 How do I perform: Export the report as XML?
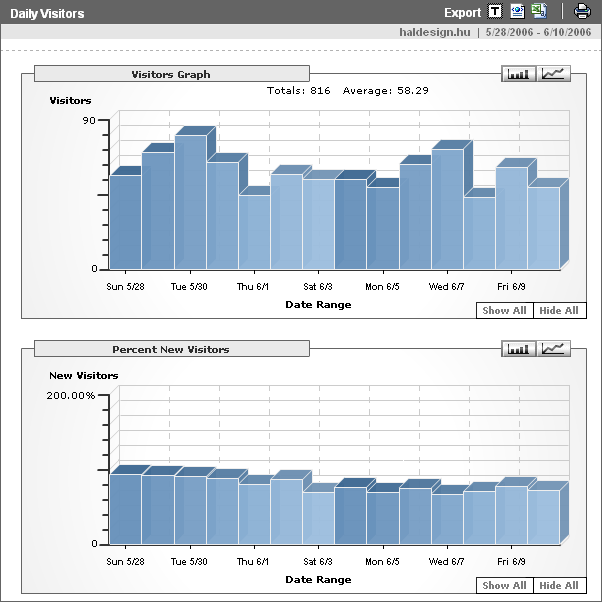point(517,12)
